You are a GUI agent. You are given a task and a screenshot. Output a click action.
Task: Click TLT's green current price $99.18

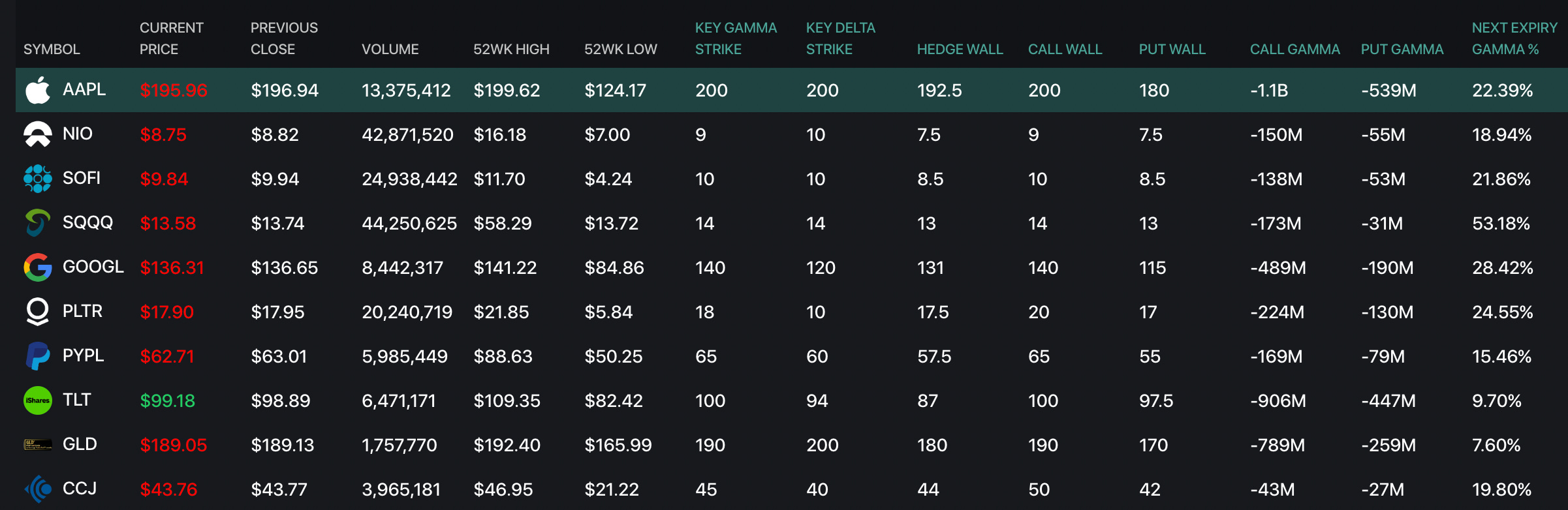click(168, 400)
